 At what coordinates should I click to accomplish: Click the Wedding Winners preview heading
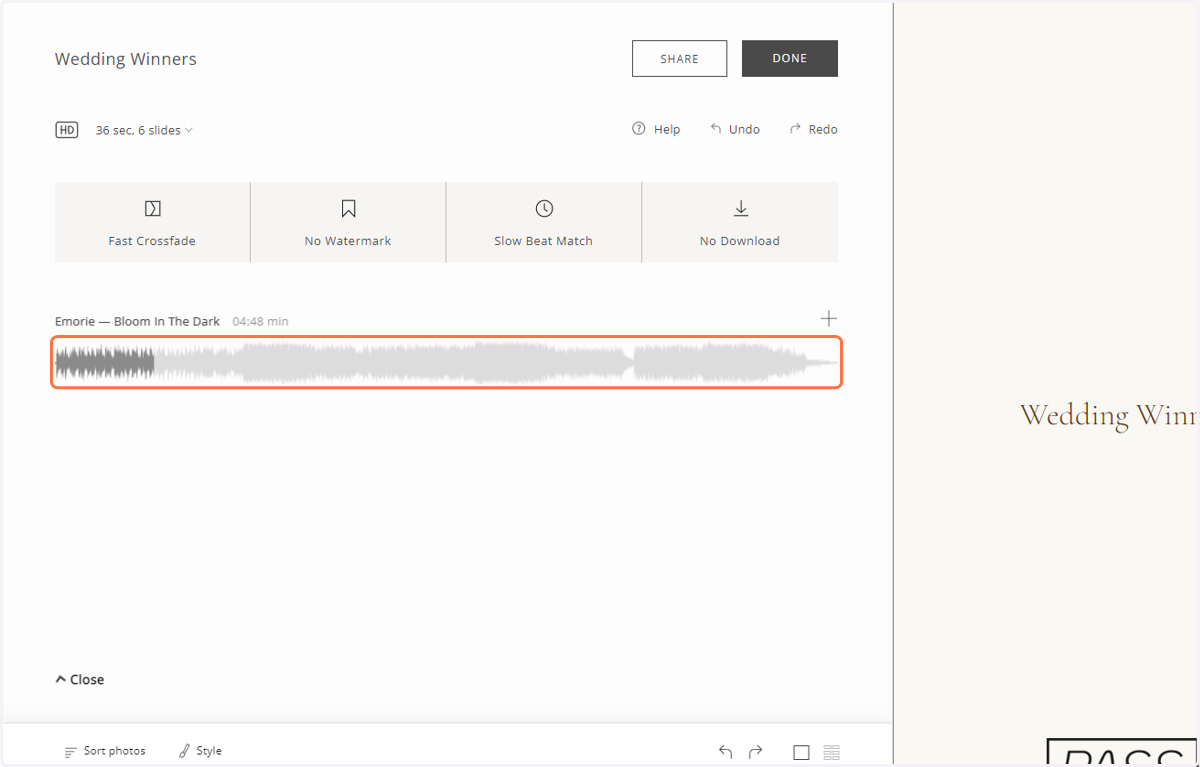(x=1109, y=415)
